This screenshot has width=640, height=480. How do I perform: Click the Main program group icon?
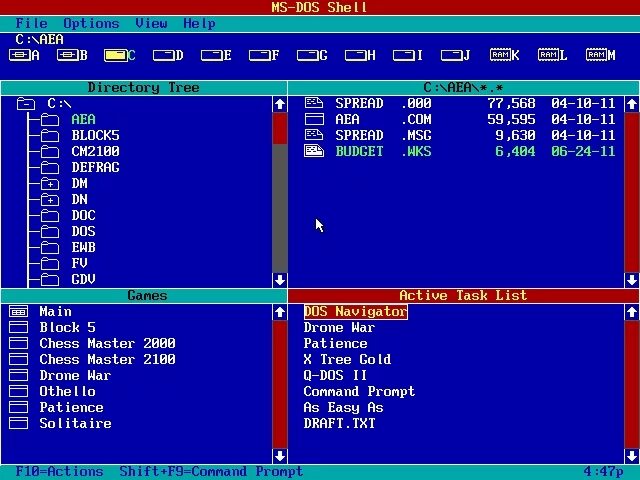click(x=18, y=311)
